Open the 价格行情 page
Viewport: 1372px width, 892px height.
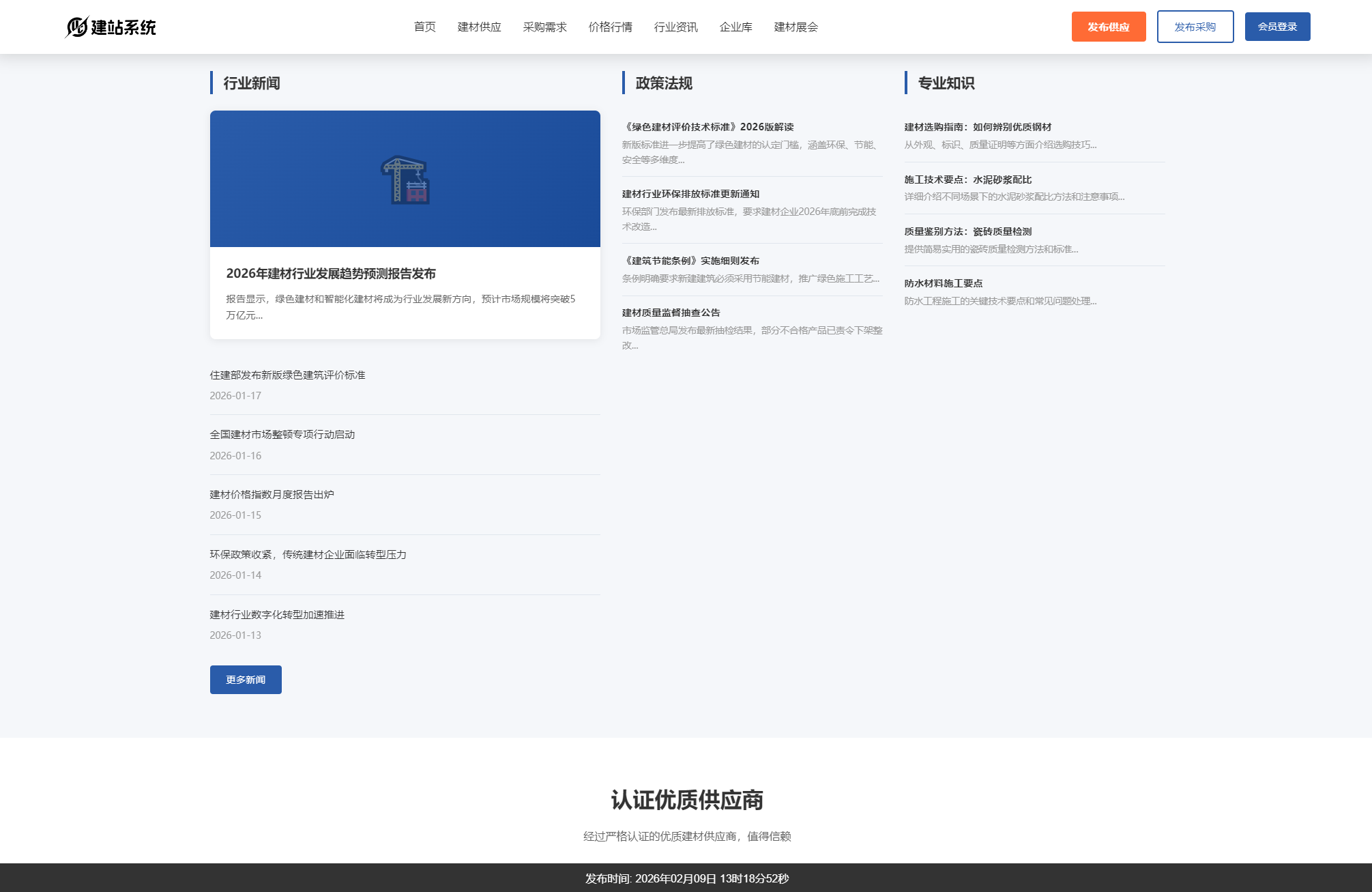pos(610,27)
